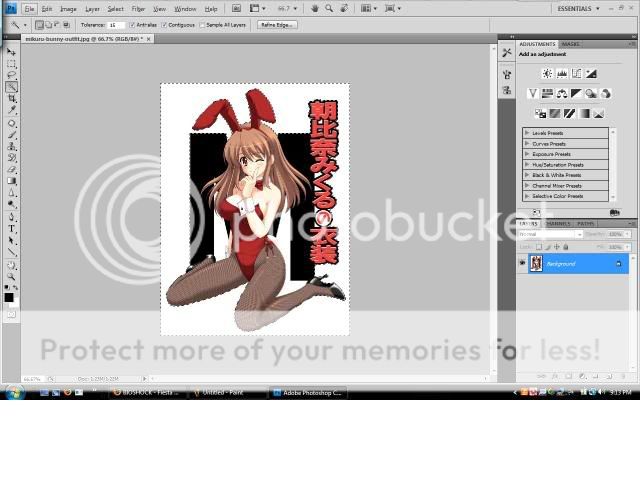
Task: Select the Eyedropper tool
Action: 11,110
